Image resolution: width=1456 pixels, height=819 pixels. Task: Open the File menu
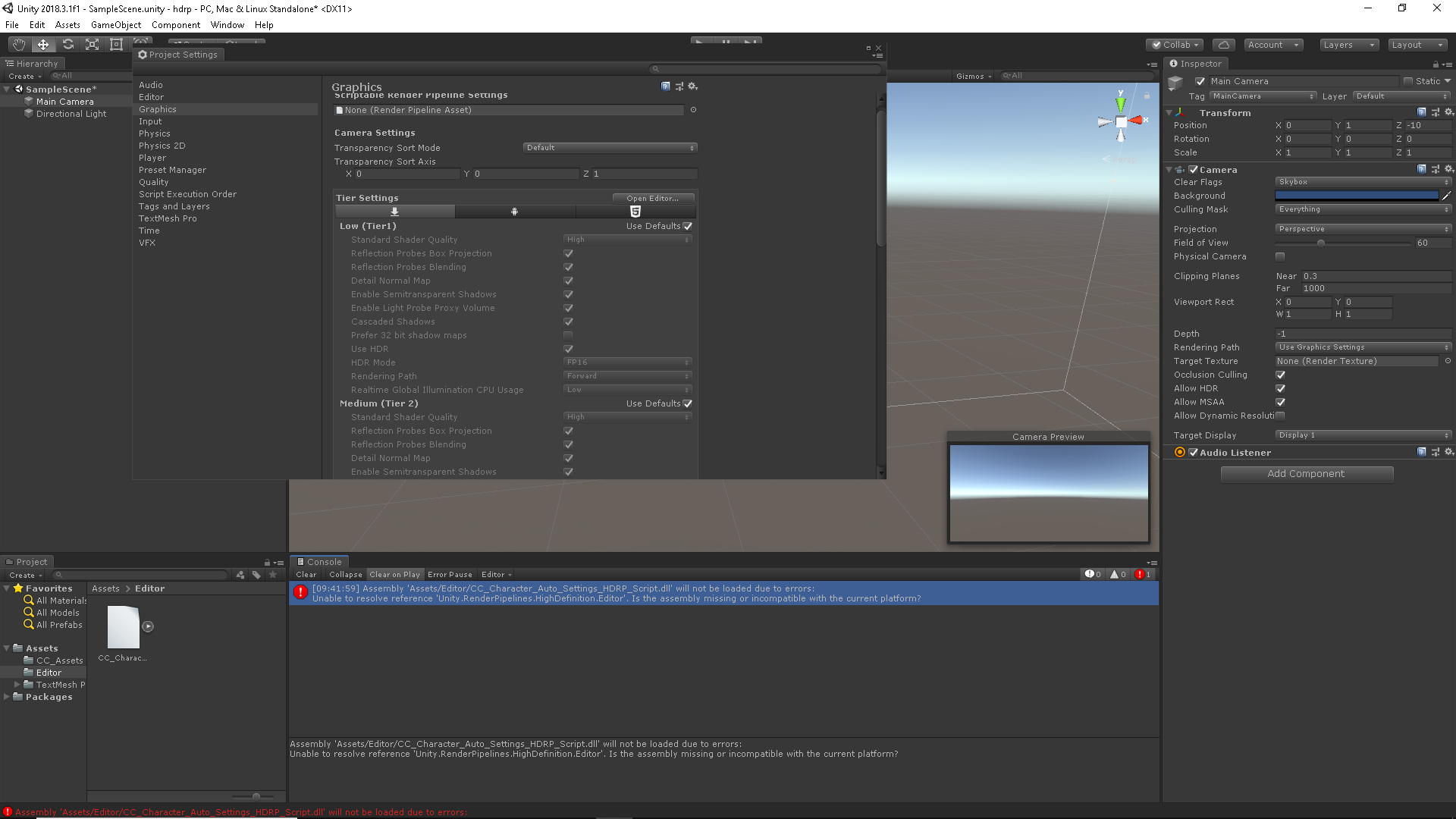click(x=12, y=25)
